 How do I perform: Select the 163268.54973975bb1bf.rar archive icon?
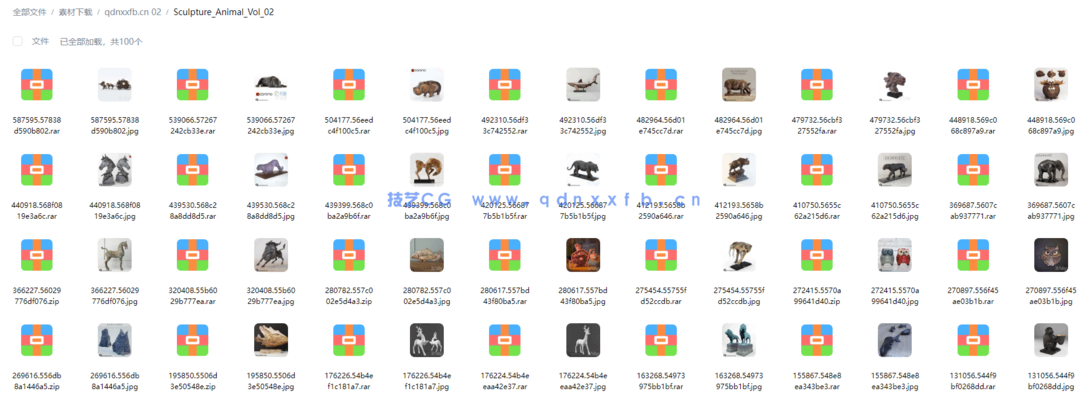(661, 340)
